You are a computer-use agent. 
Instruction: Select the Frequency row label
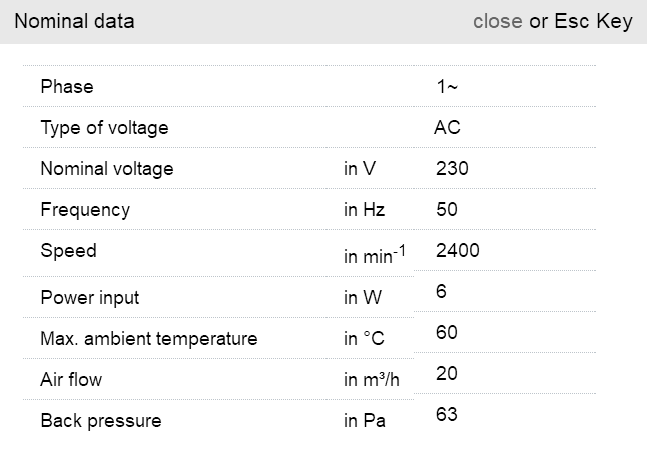pyautogui.click(x=85, y=210)
